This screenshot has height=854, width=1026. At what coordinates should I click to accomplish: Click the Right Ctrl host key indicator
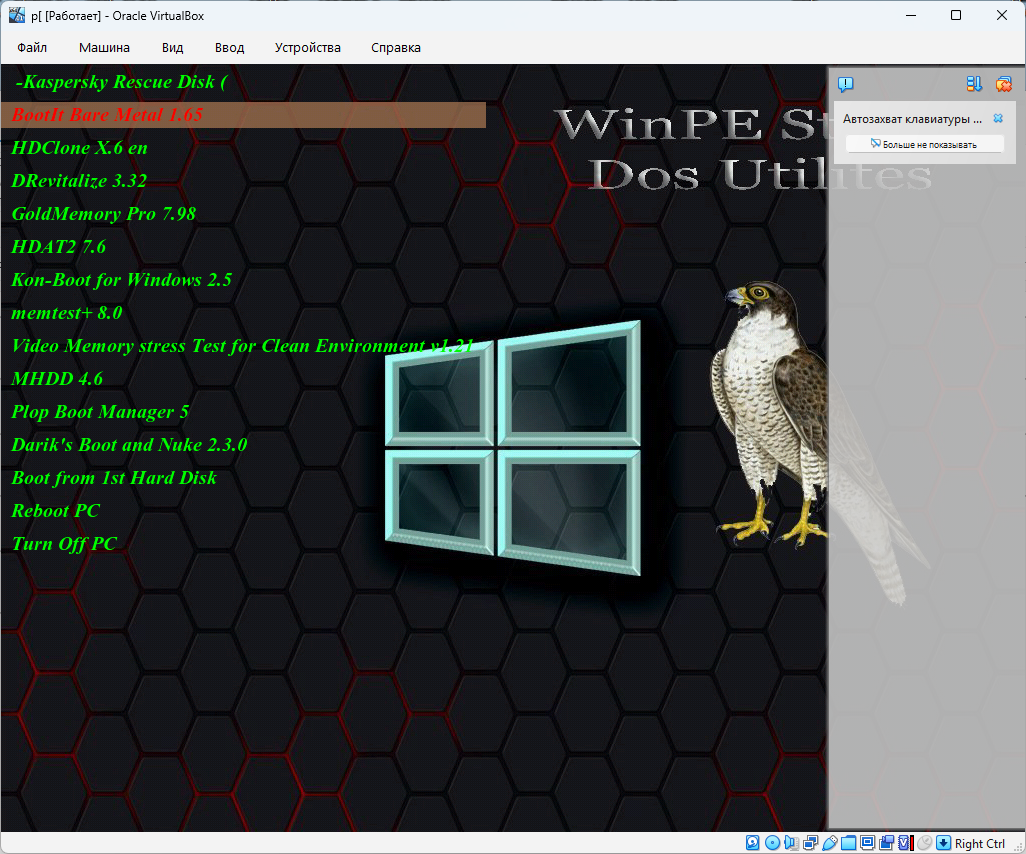point(979,843)
